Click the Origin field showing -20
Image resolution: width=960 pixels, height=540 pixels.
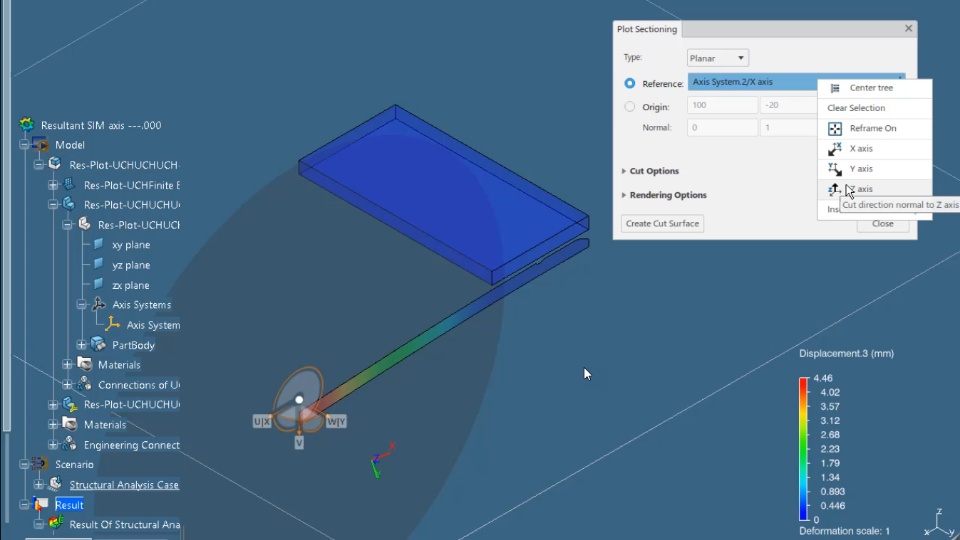click(x=789, y=105)
